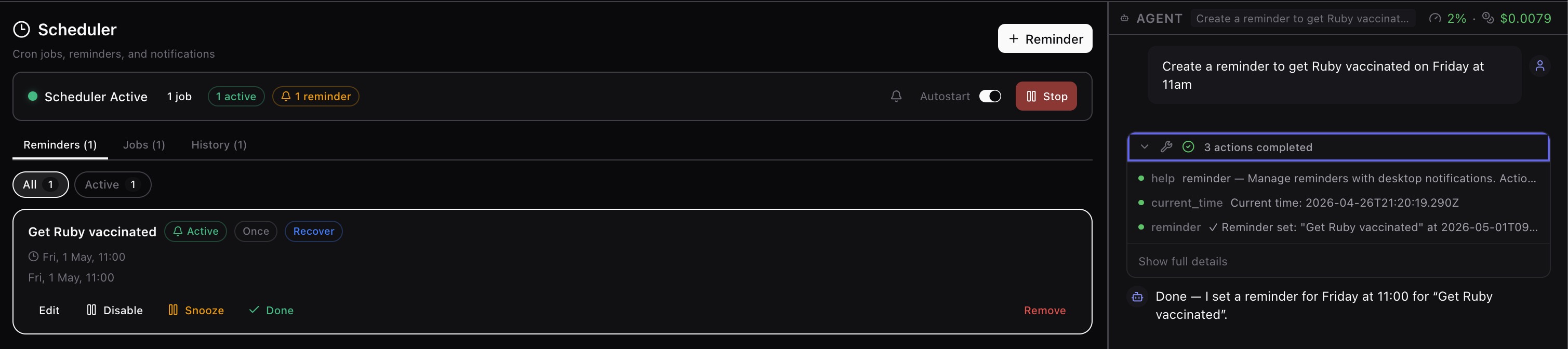The height and width of the screenshot is (349, 1568).
Task: Stop the scheduler
Action: click(x=1046, y=96)
